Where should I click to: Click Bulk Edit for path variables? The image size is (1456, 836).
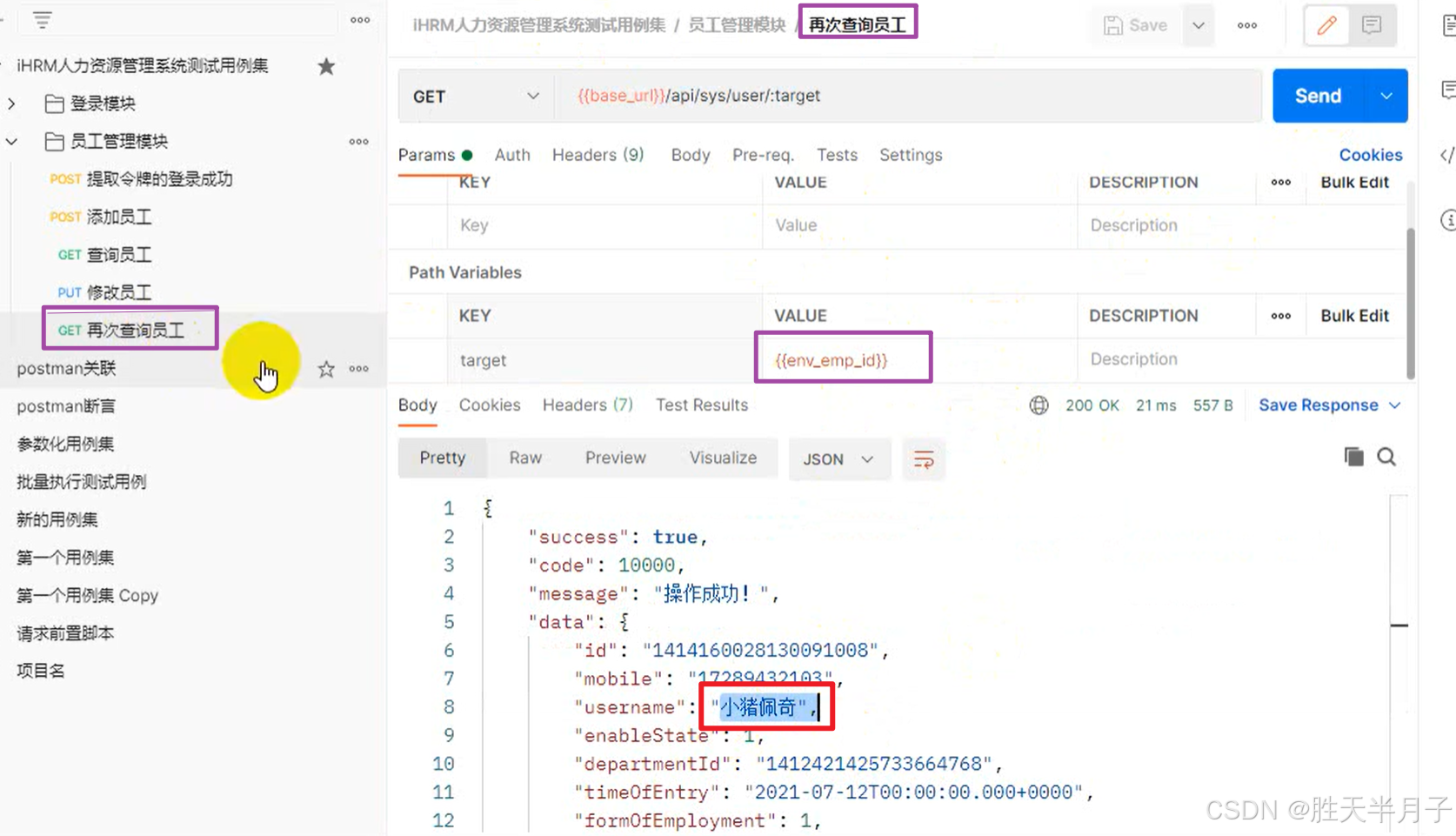[1354, 316]
